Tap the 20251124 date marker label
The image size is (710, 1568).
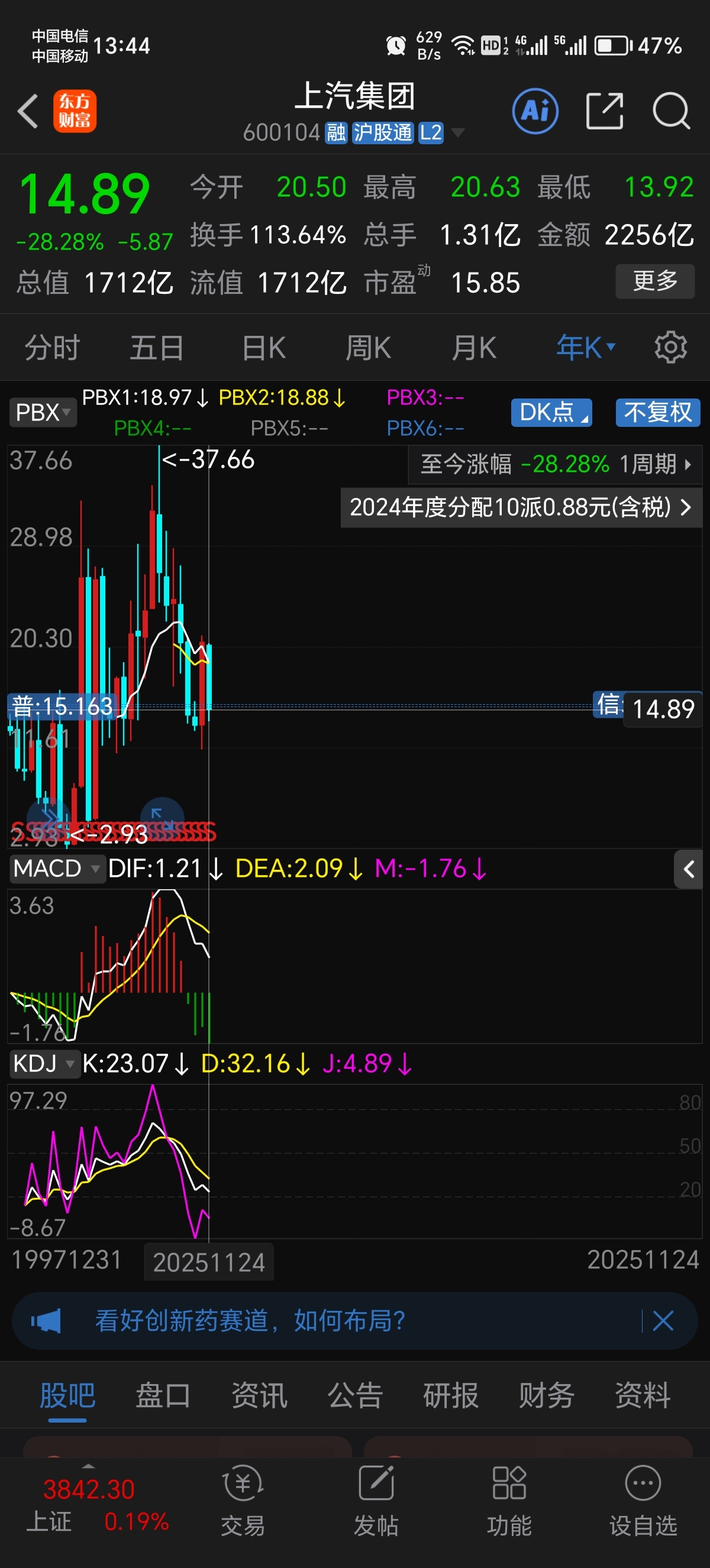(209, 1262)
